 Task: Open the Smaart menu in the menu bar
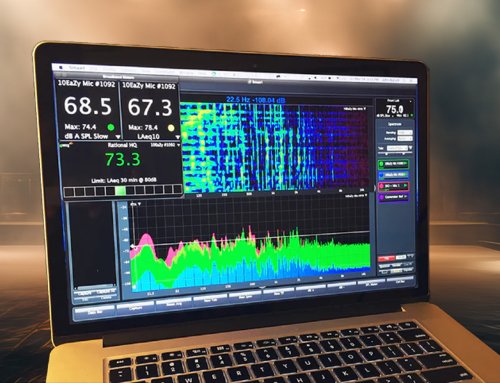point(77,68)
